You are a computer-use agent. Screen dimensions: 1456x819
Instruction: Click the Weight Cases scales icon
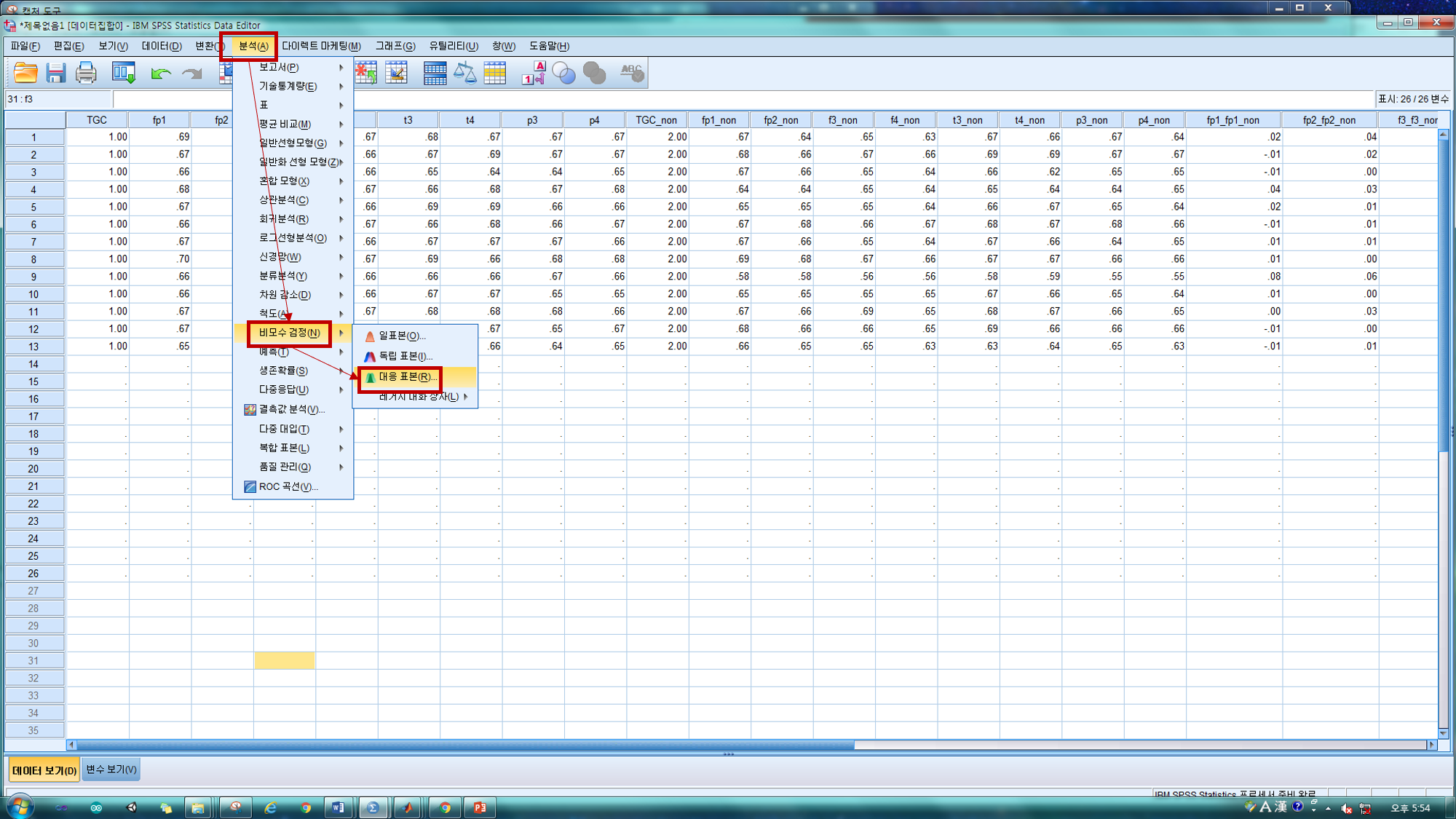[464, 73]
